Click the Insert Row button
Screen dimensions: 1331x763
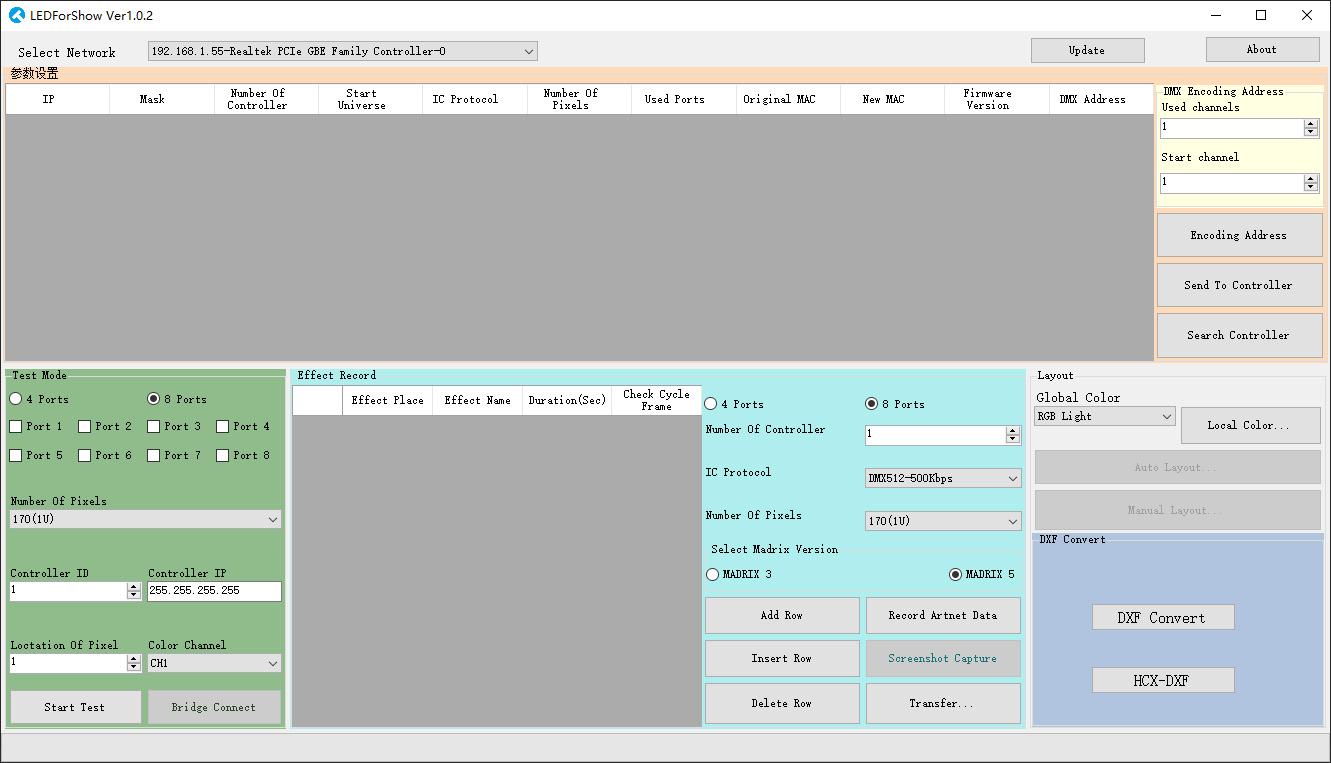782,659
